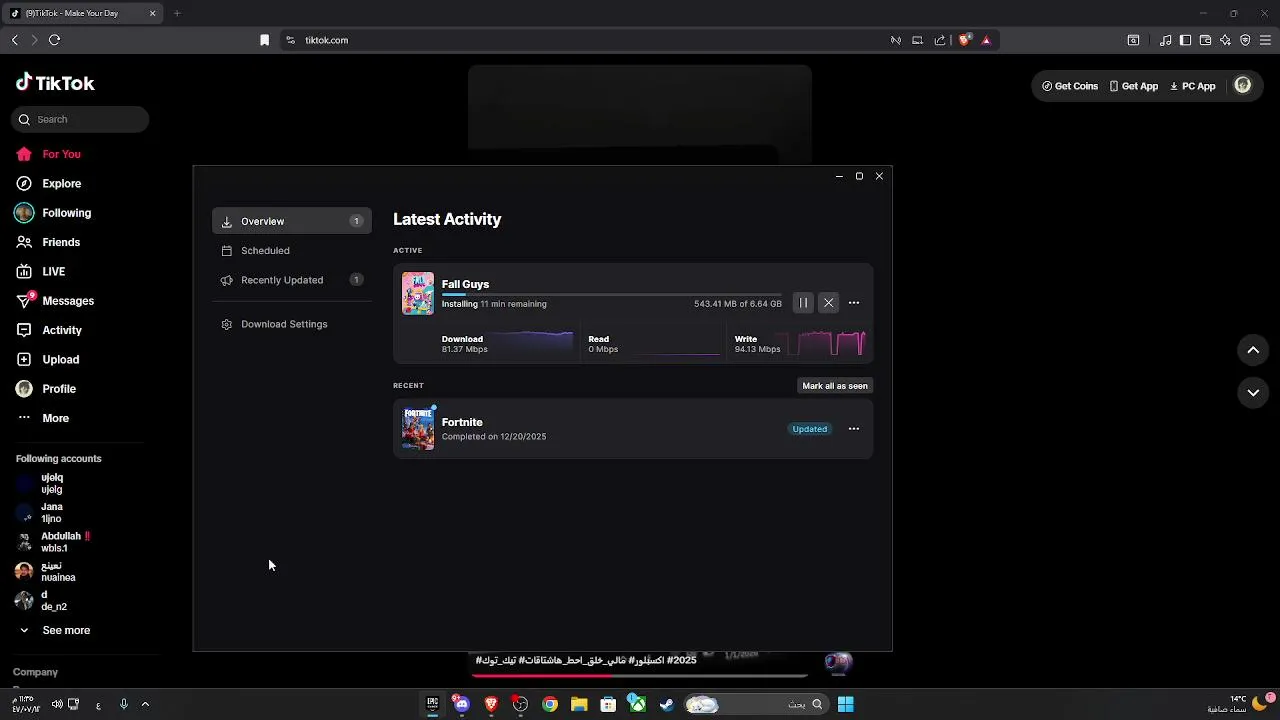Click the share page icon in address bar
This screenshot has width=1280, height=720.
(940, 40)
